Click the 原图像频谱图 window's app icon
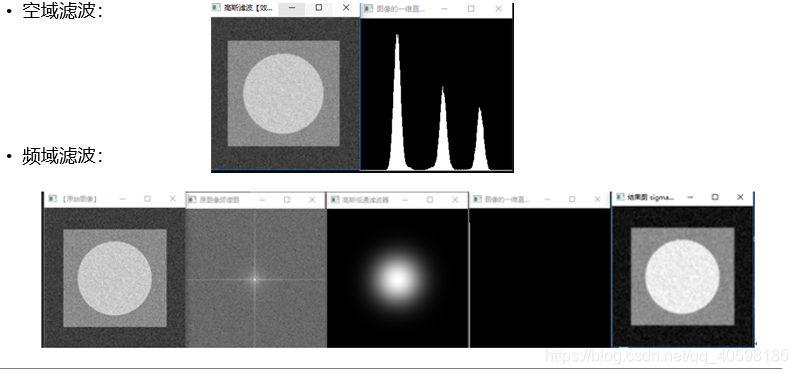This screenshot has height=374, width=798. (192, 200)
